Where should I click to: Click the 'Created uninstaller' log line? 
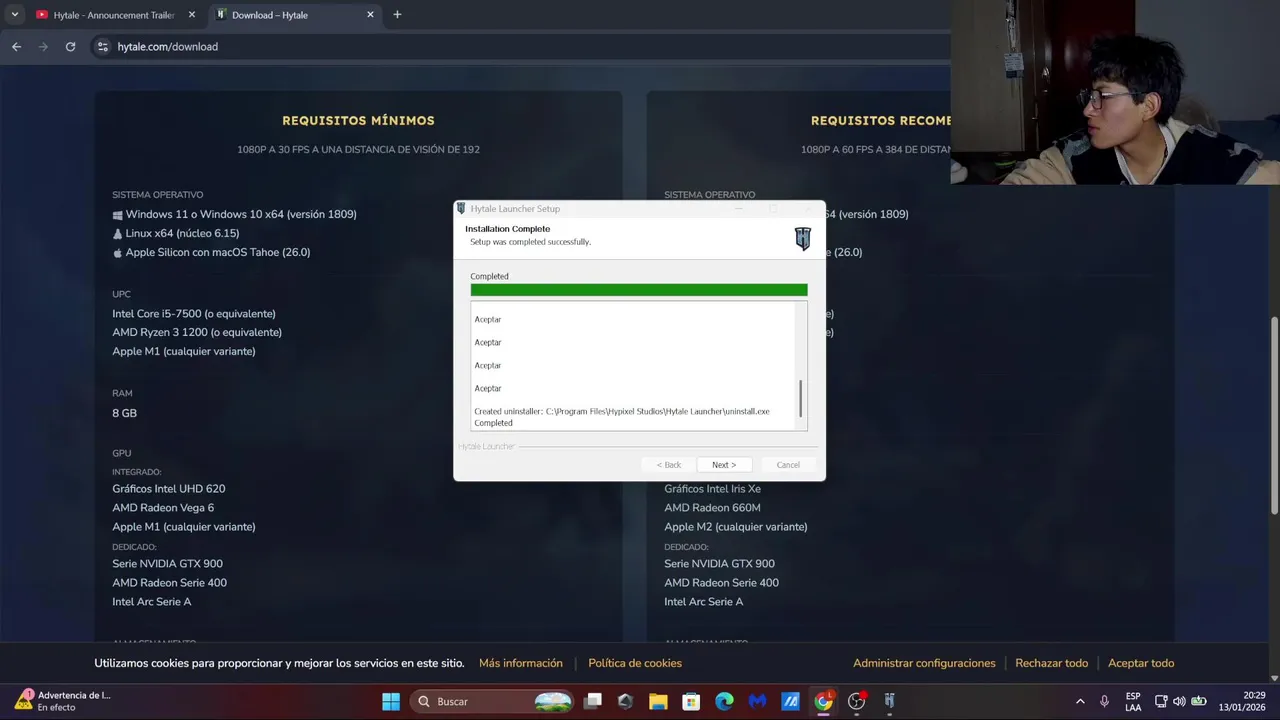[x=622, y=411]
